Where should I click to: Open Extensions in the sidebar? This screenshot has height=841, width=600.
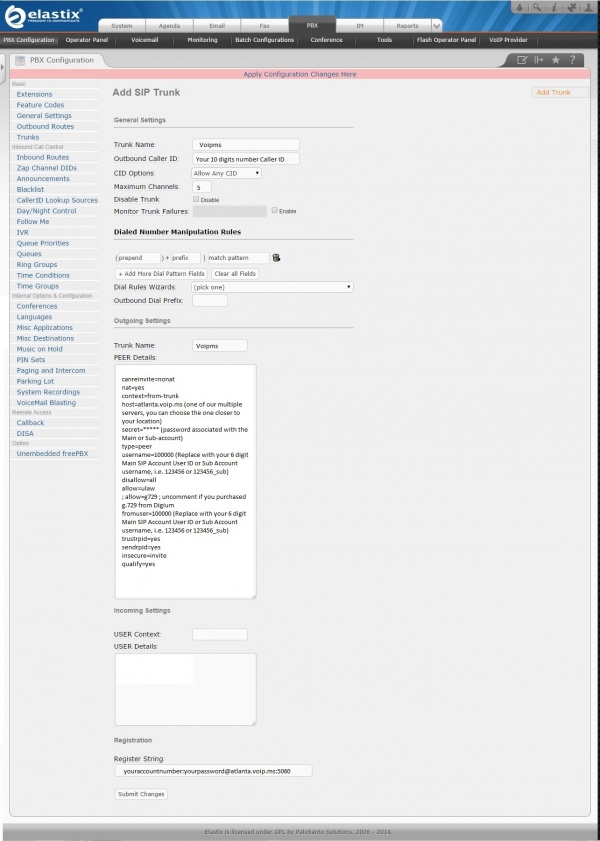34,94
